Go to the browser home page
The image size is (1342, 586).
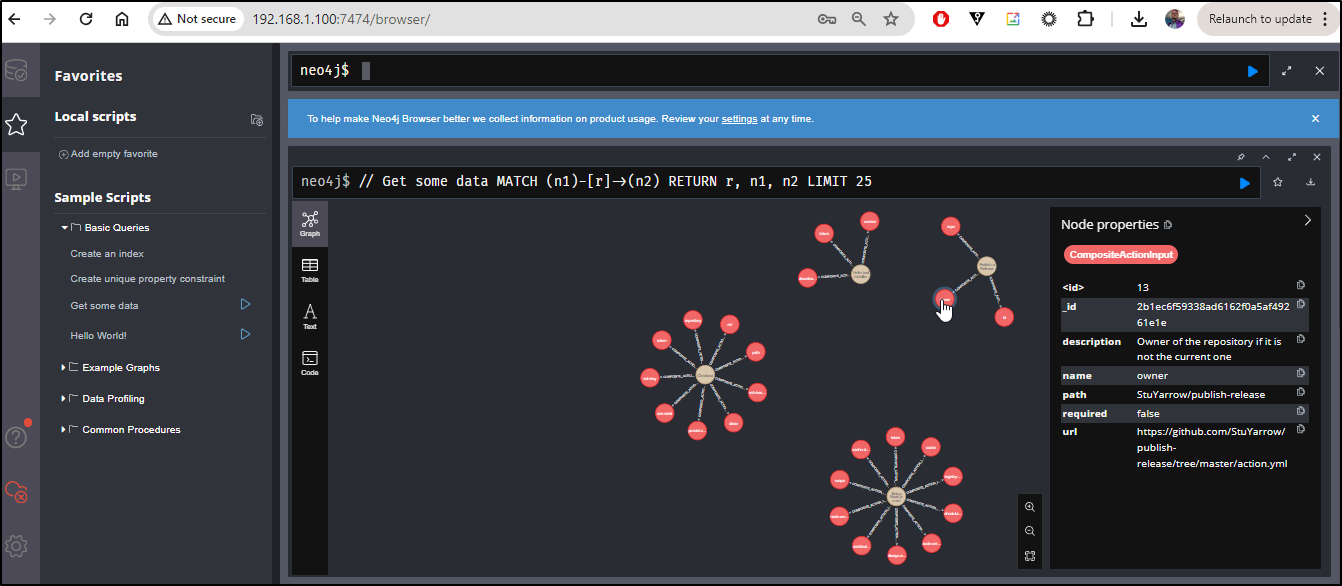point(122,19)
